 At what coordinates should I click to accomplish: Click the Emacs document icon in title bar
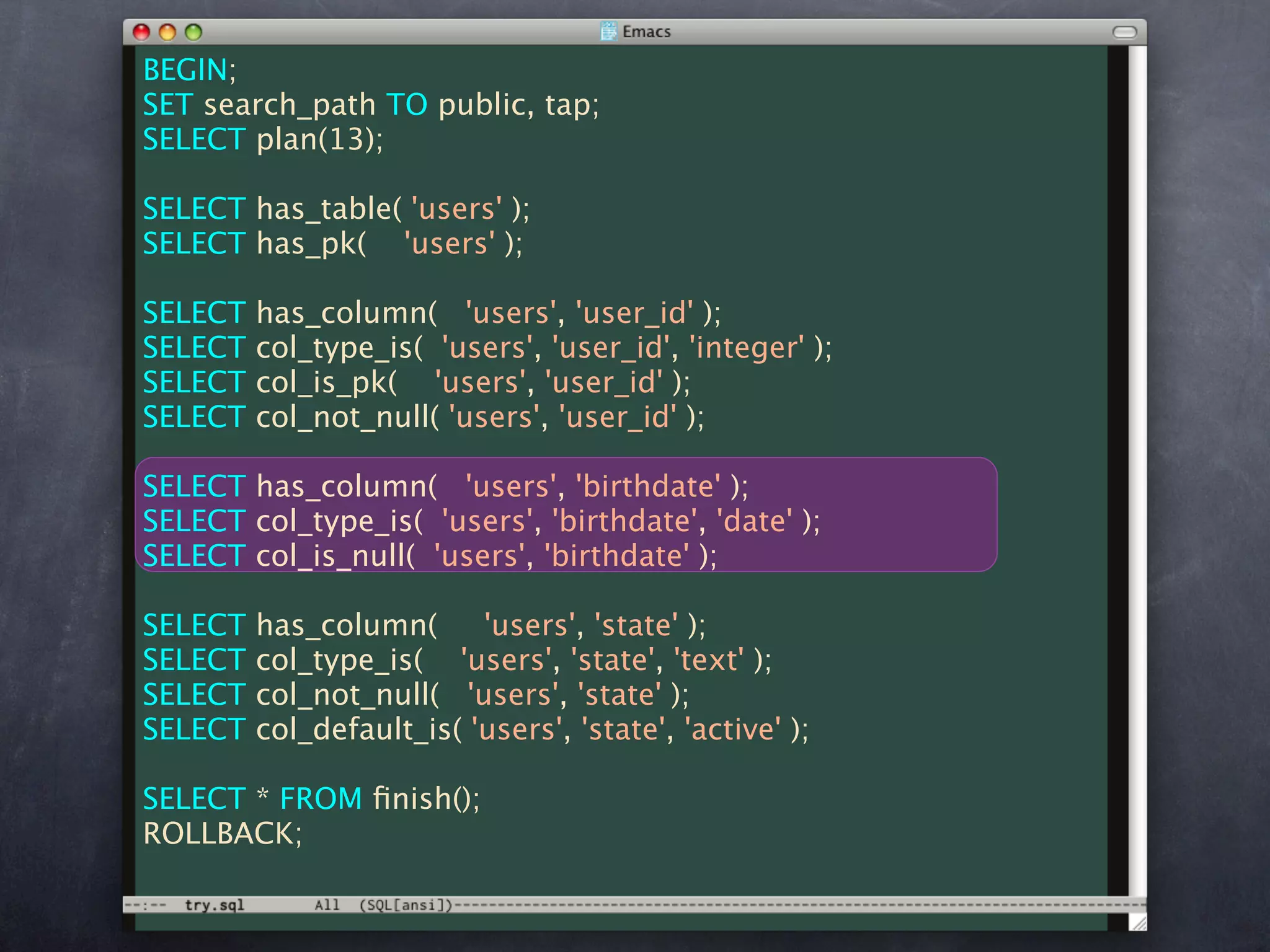[x=609, y=31]
